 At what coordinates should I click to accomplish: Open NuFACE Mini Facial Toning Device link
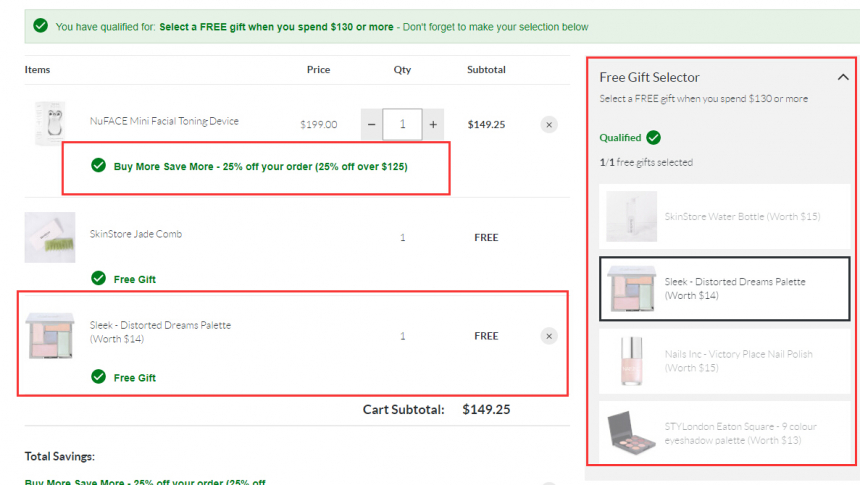164,121
